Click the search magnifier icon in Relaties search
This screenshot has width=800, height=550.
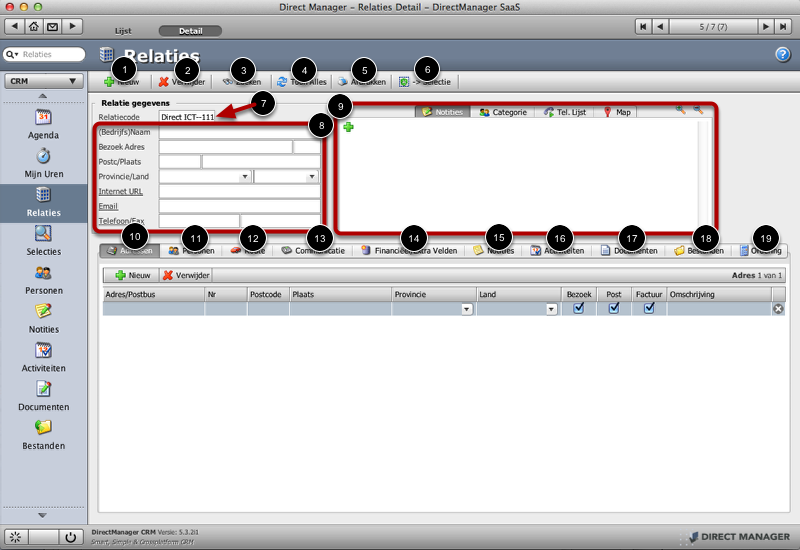11,54
